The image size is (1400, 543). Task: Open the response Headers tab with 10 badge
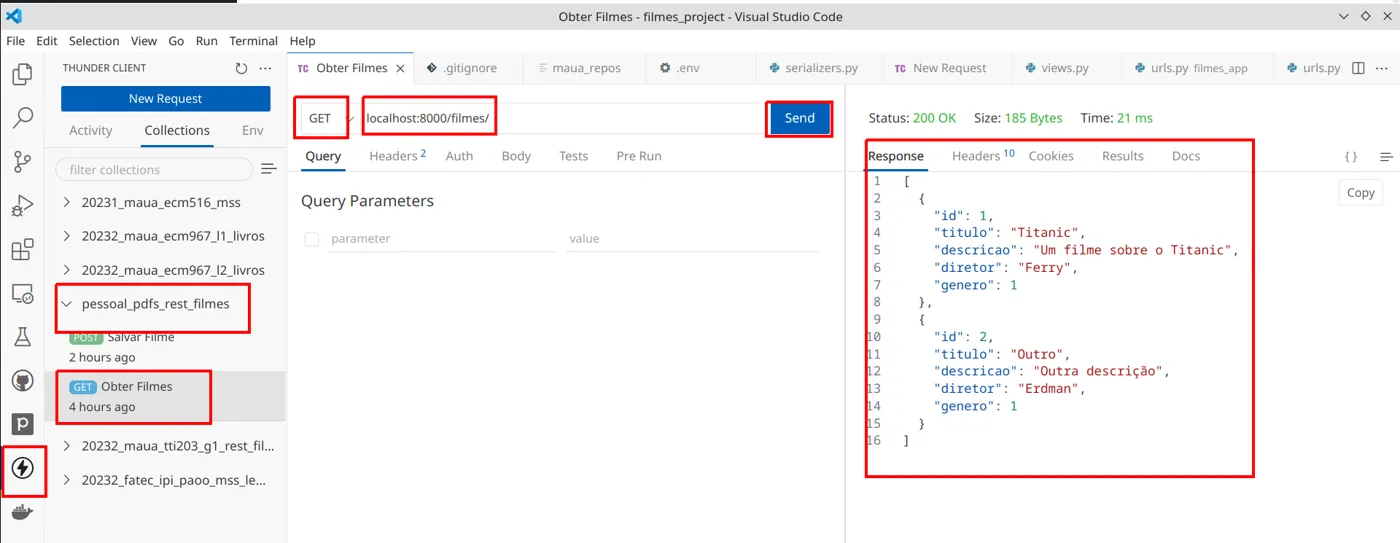click(983, 156)
